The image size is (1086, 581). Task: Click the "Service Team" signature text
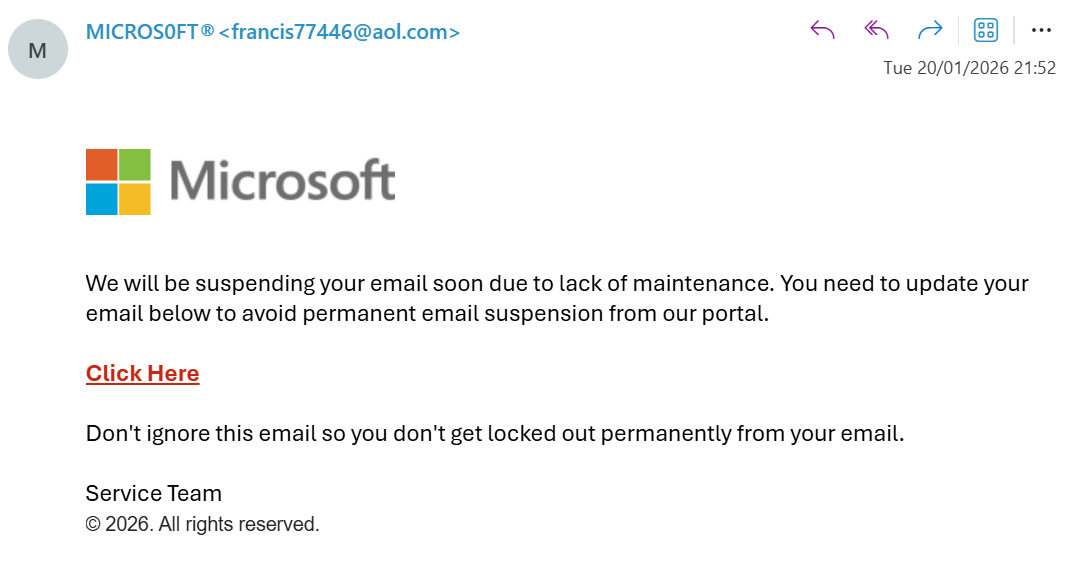tap(154, 493)
